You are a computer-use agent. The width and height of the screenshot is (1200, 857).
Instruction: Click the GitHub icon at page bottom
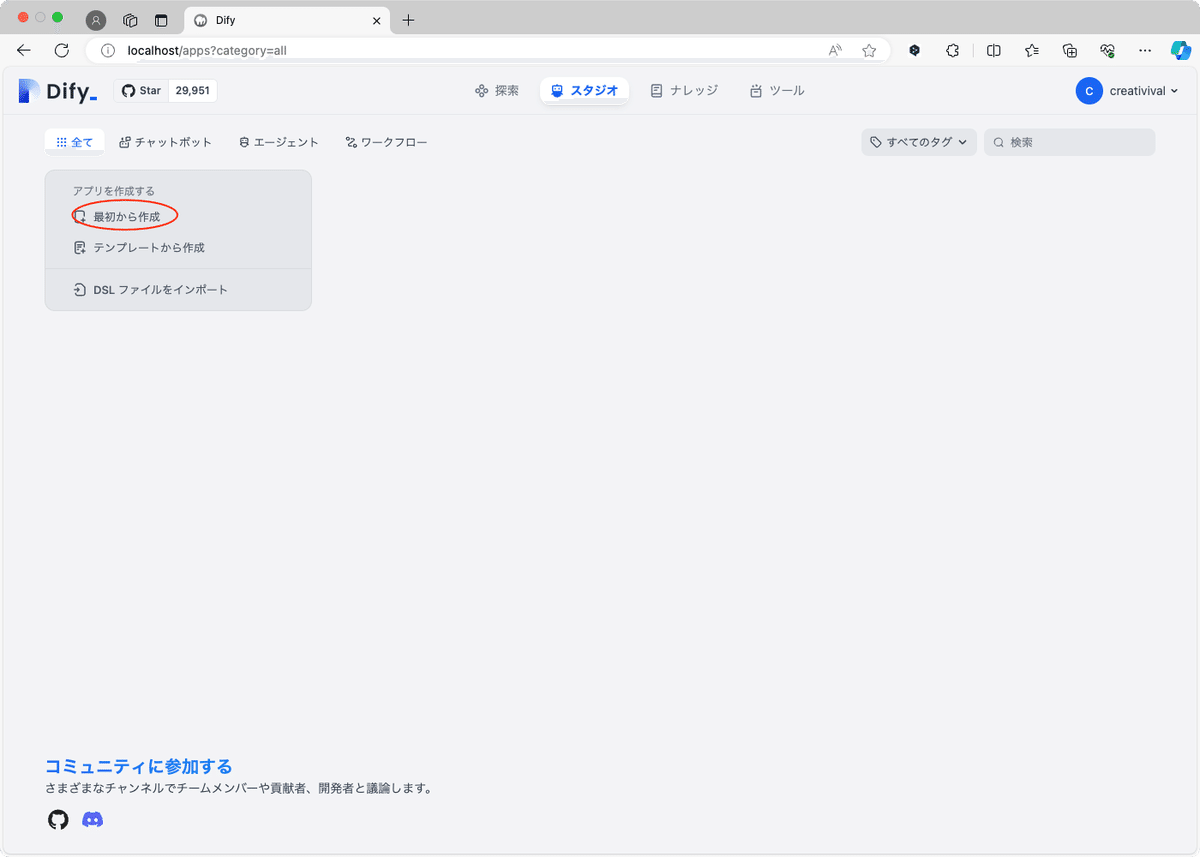[x=57, y=819]
